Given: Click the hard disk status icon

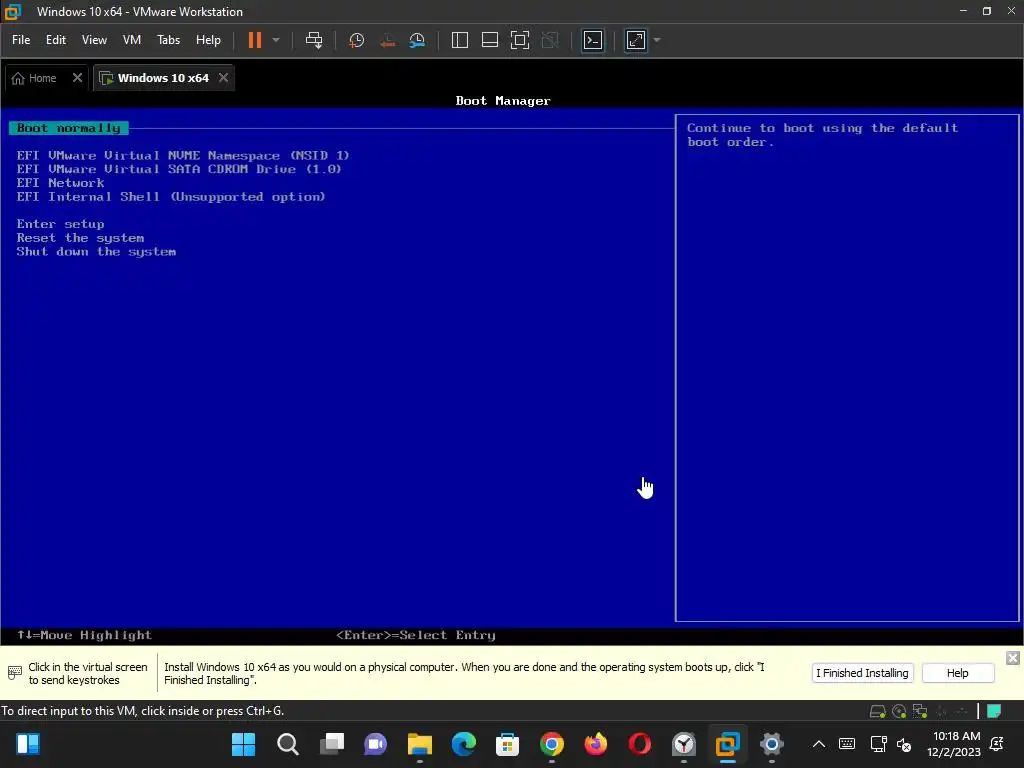Looking at the screenshot, I should (x=878, y=711).
